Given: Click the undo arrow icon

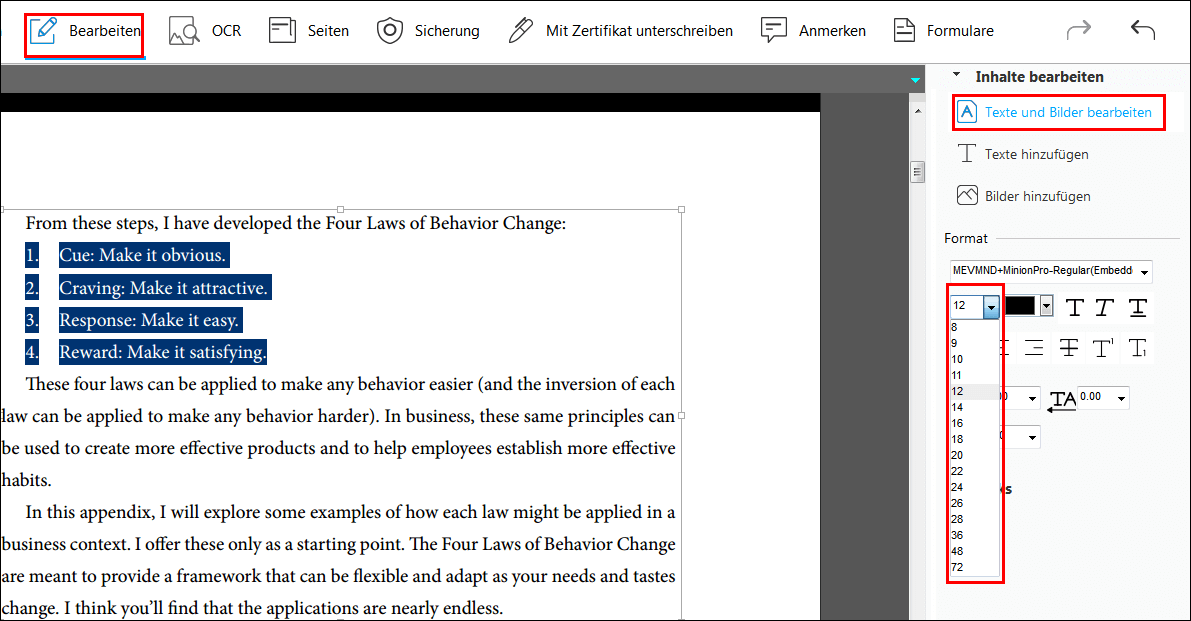Looking at the screenshot, I should click(x=1142, y=30).
